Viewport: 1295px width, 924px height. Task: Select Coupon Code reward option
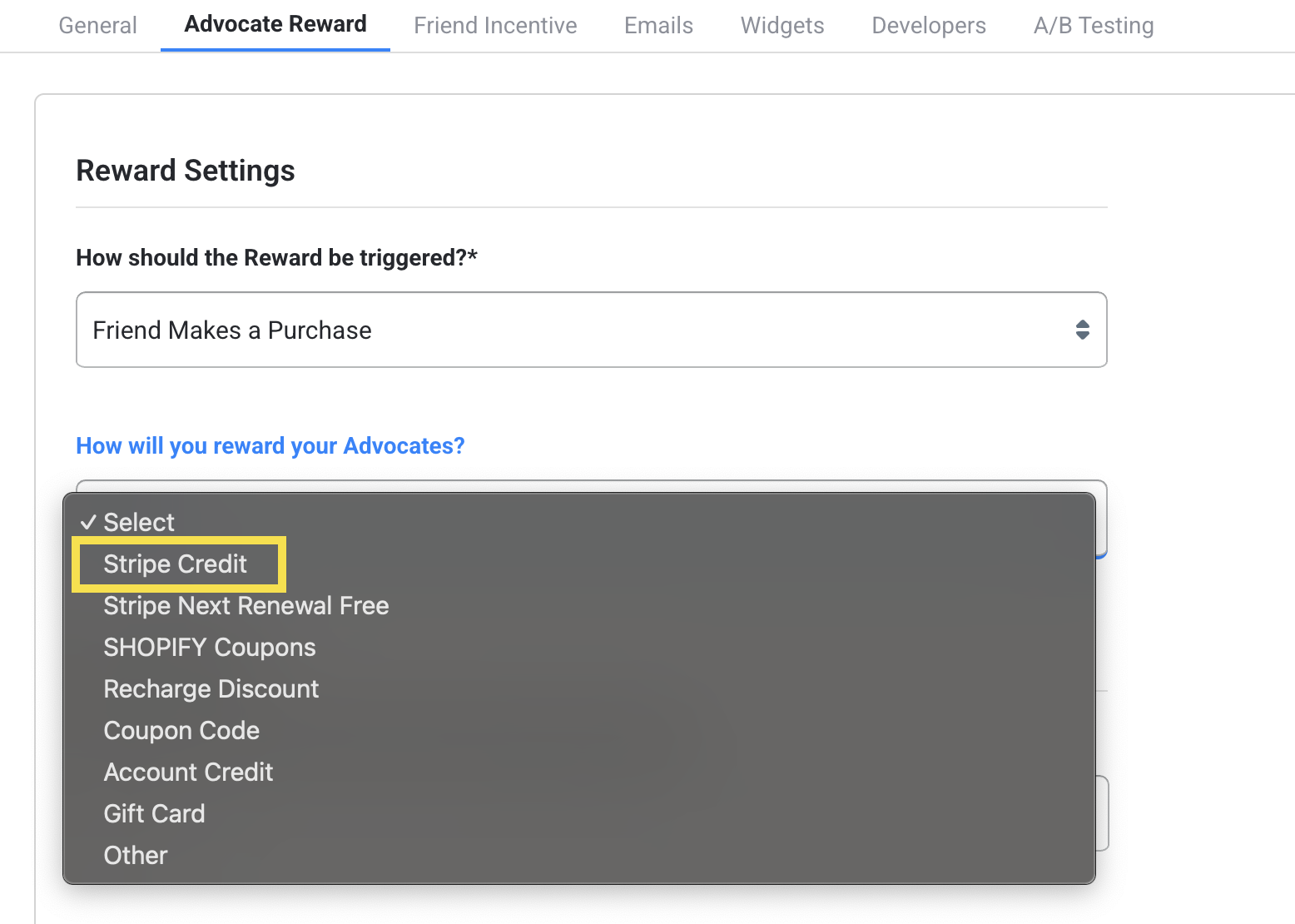[x=578, y=730]
